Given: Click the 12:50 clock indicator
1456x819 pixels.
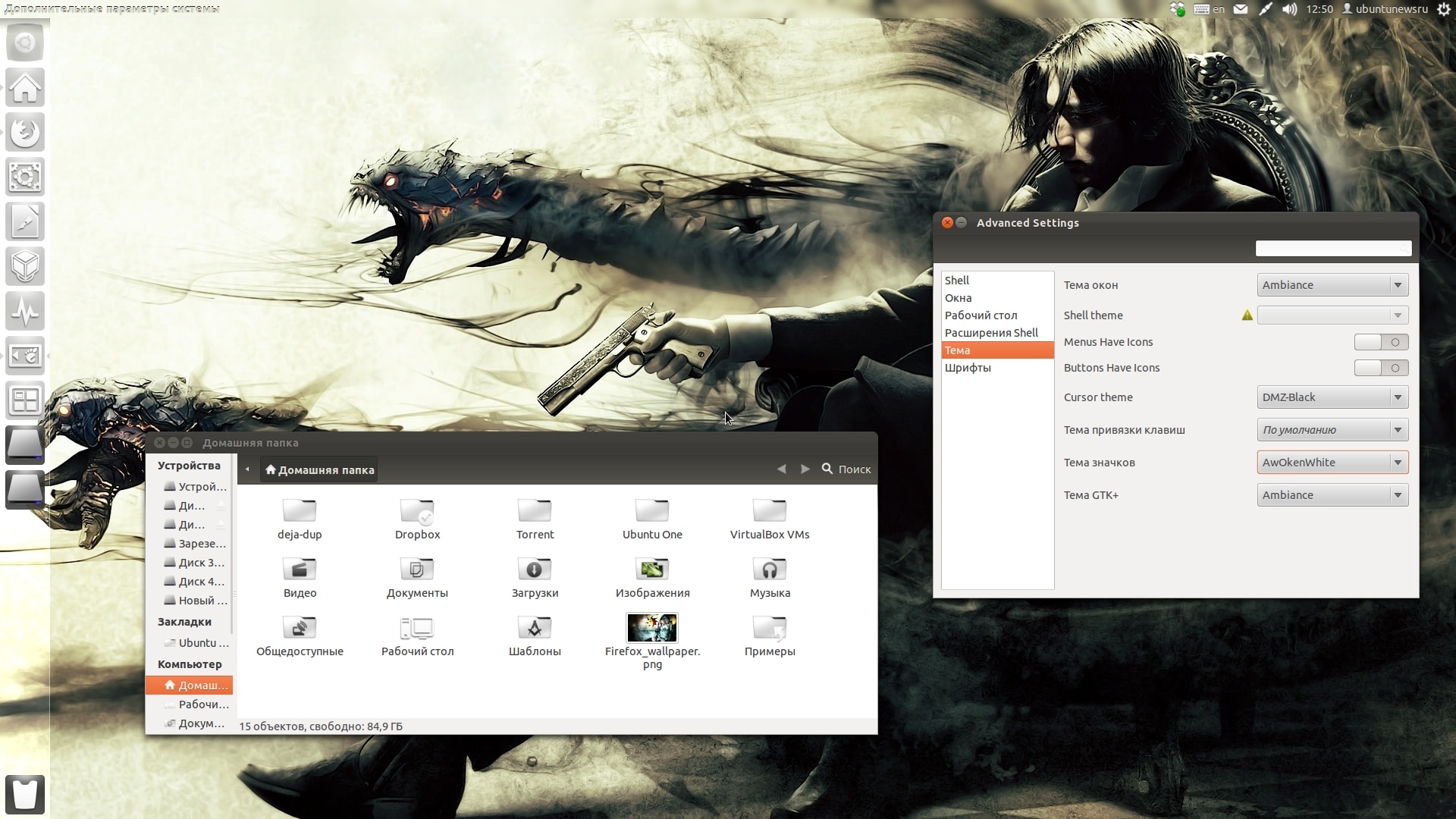Looking at the screenshot, I should pyautogui.click(x=1319, y=9).
